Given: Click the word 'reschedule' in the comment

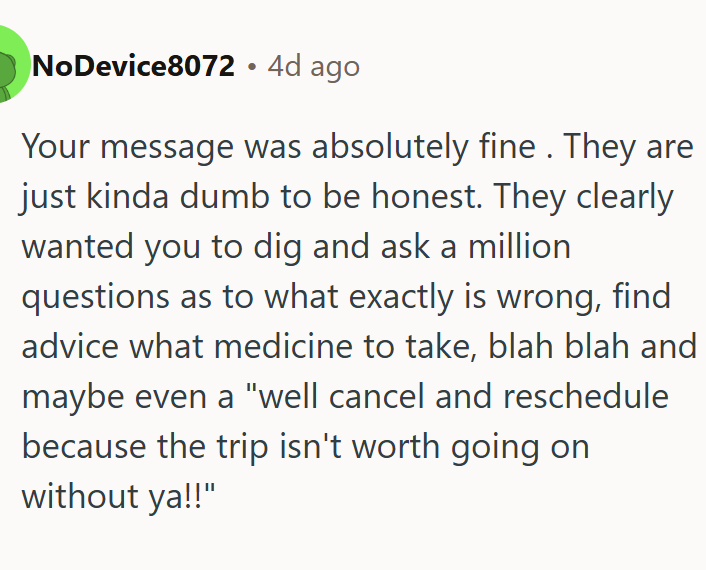Looking at the screenshot, I should 586,396.
